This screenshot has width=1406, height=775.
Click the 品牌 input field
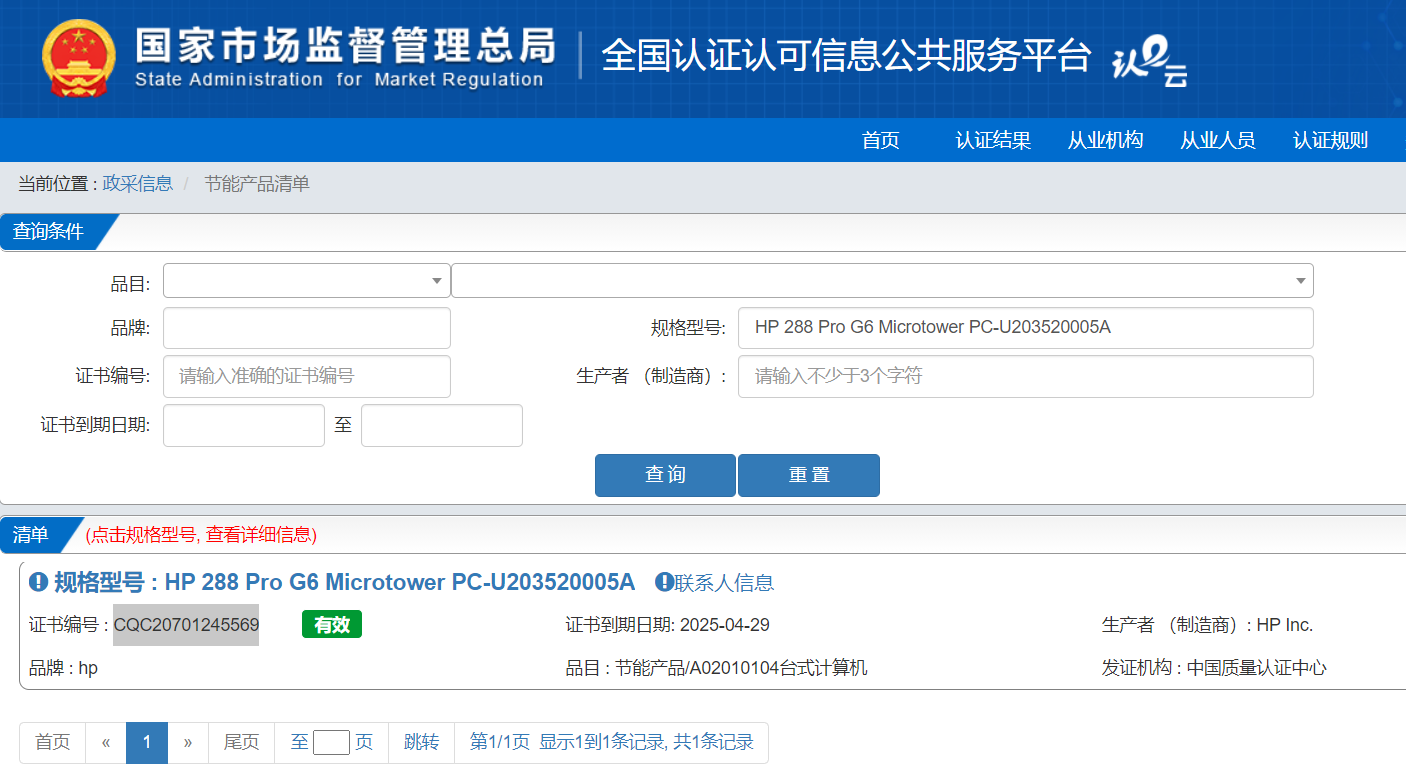coord(306,328)
